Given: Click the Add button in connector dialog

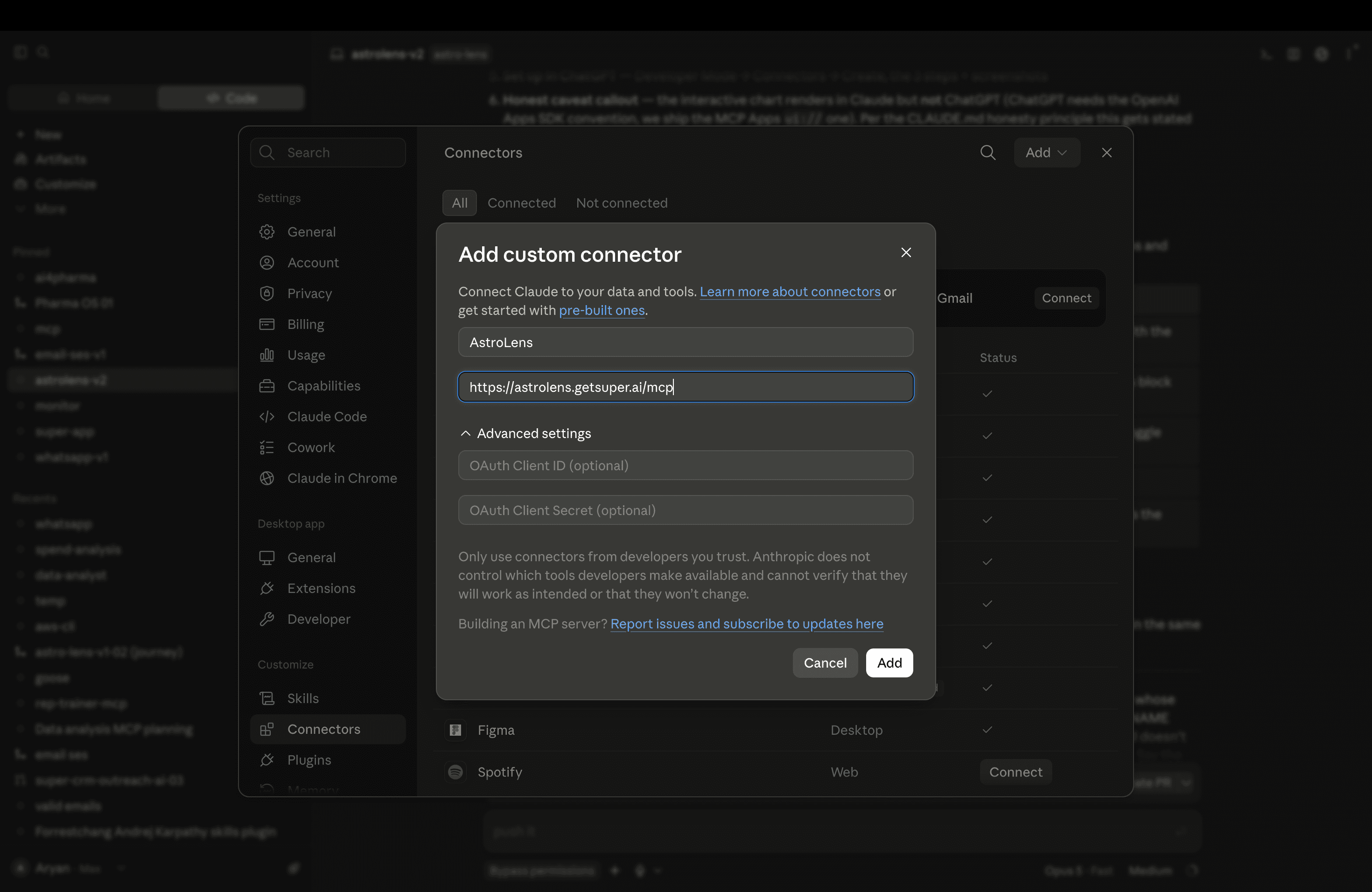Looking at the screenshot, I should coord(889,662).
